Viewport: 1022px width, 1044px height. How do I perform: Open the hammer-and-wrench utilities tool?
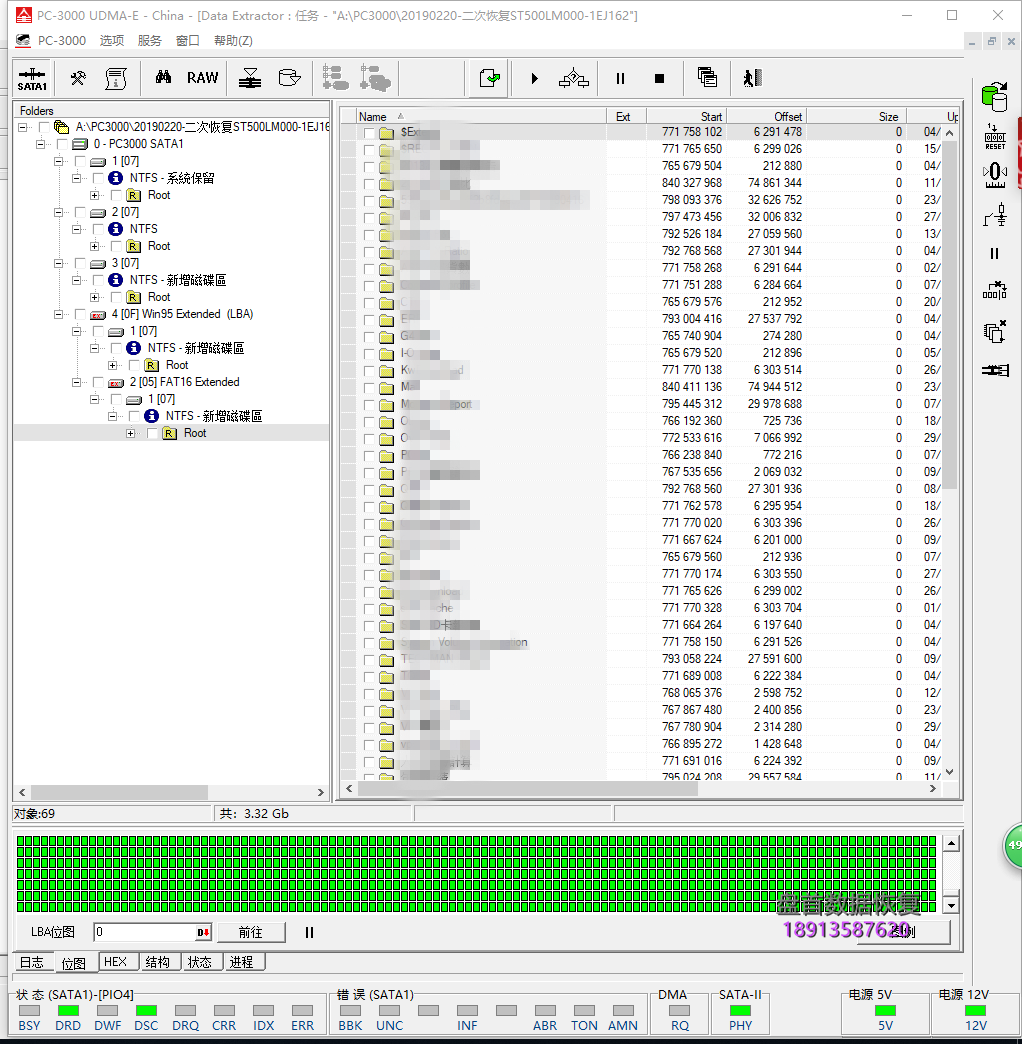tap(78, 78)
